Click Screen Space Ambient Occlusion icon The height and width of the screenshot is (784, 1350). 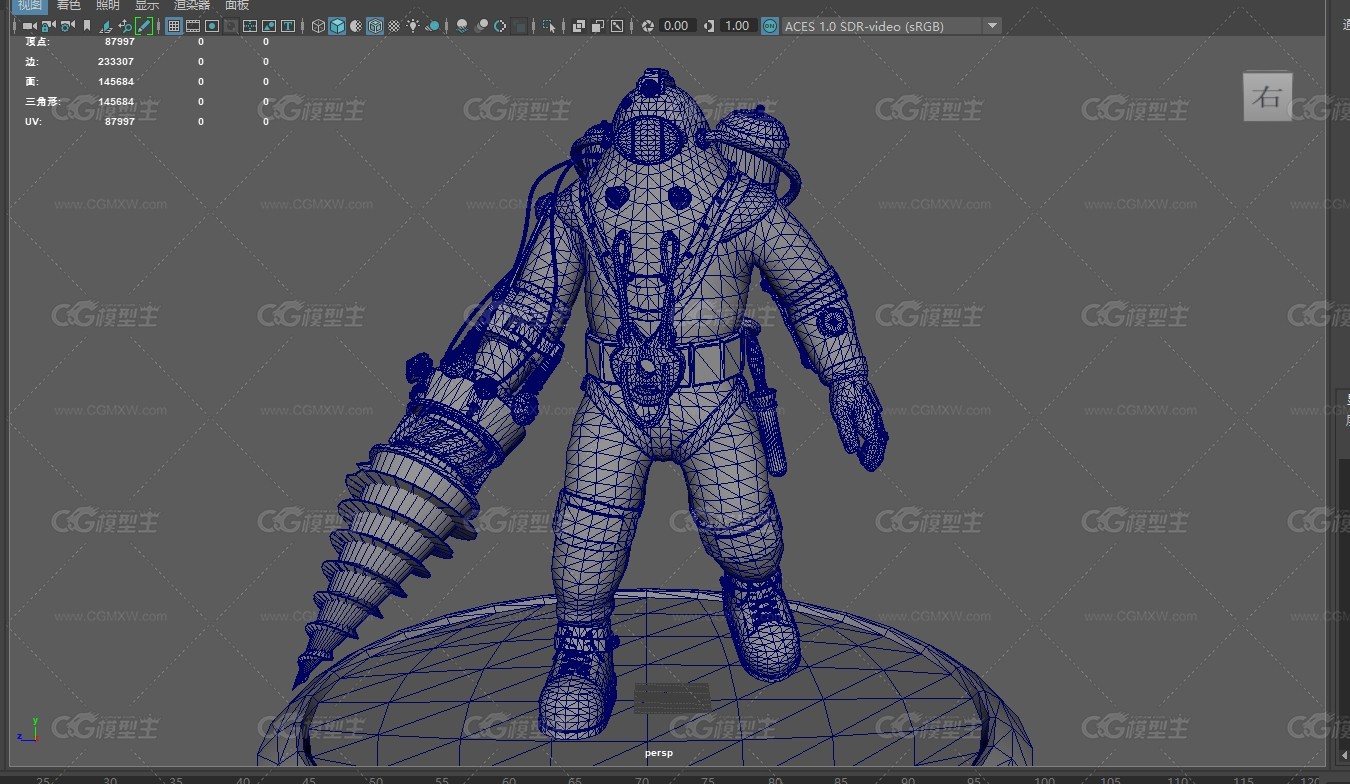(x=462, y=26)
